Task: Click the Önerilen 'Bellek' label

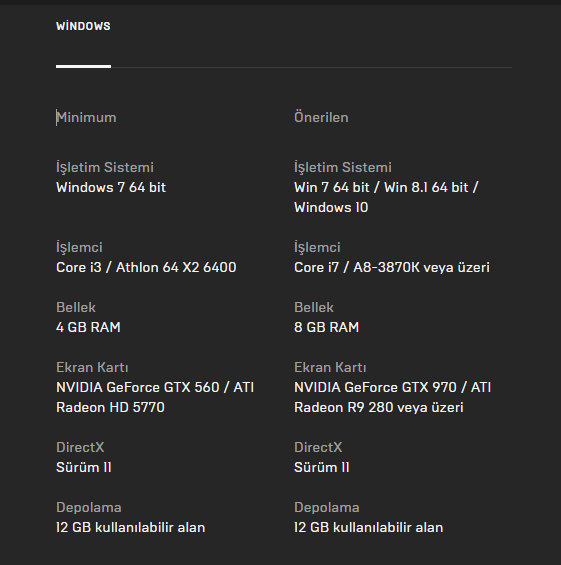Action: (x=313, y=307)
